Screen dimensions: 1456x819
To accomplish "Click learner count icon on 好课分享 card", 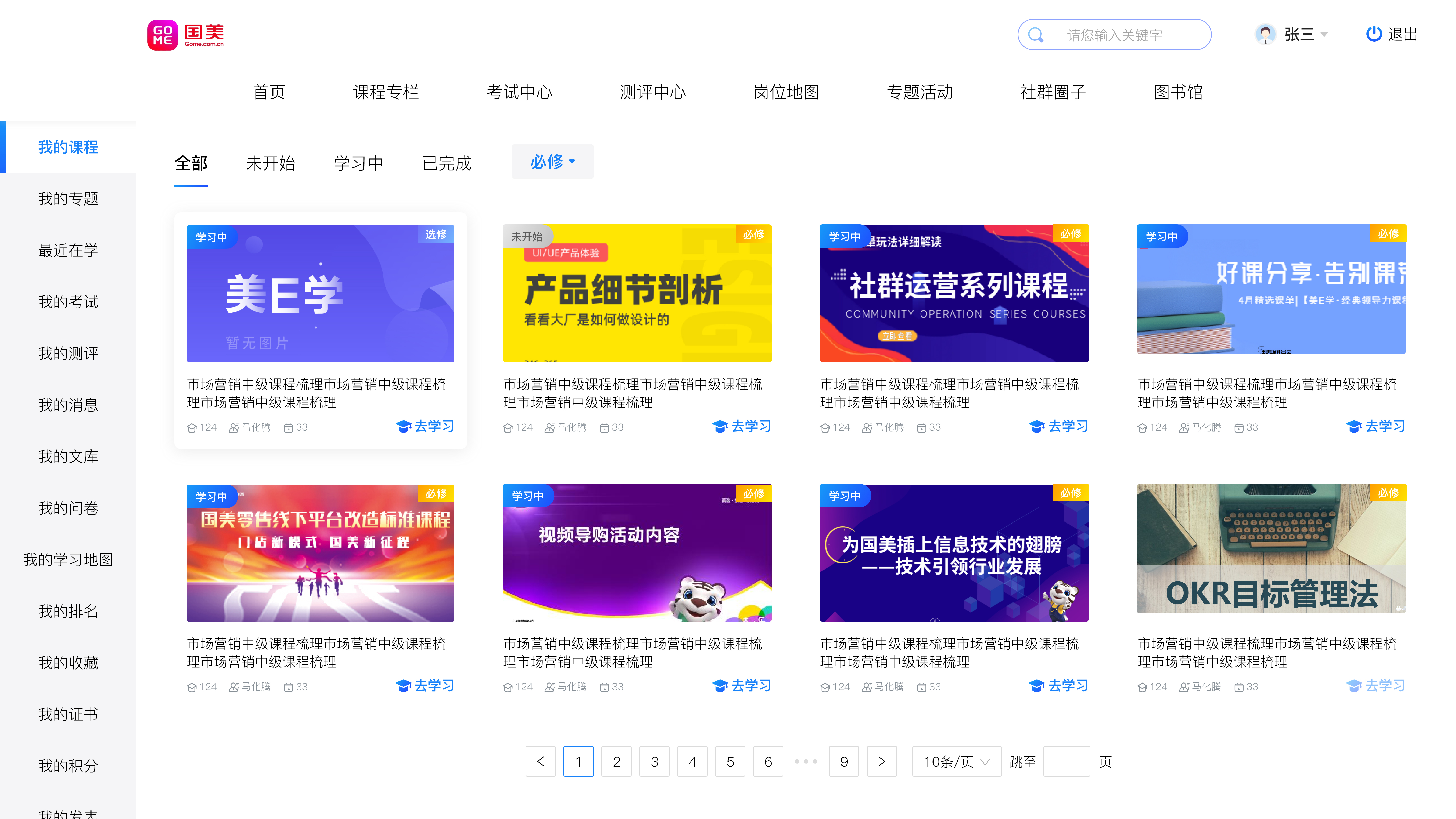I will click(x=1142, y=428).
